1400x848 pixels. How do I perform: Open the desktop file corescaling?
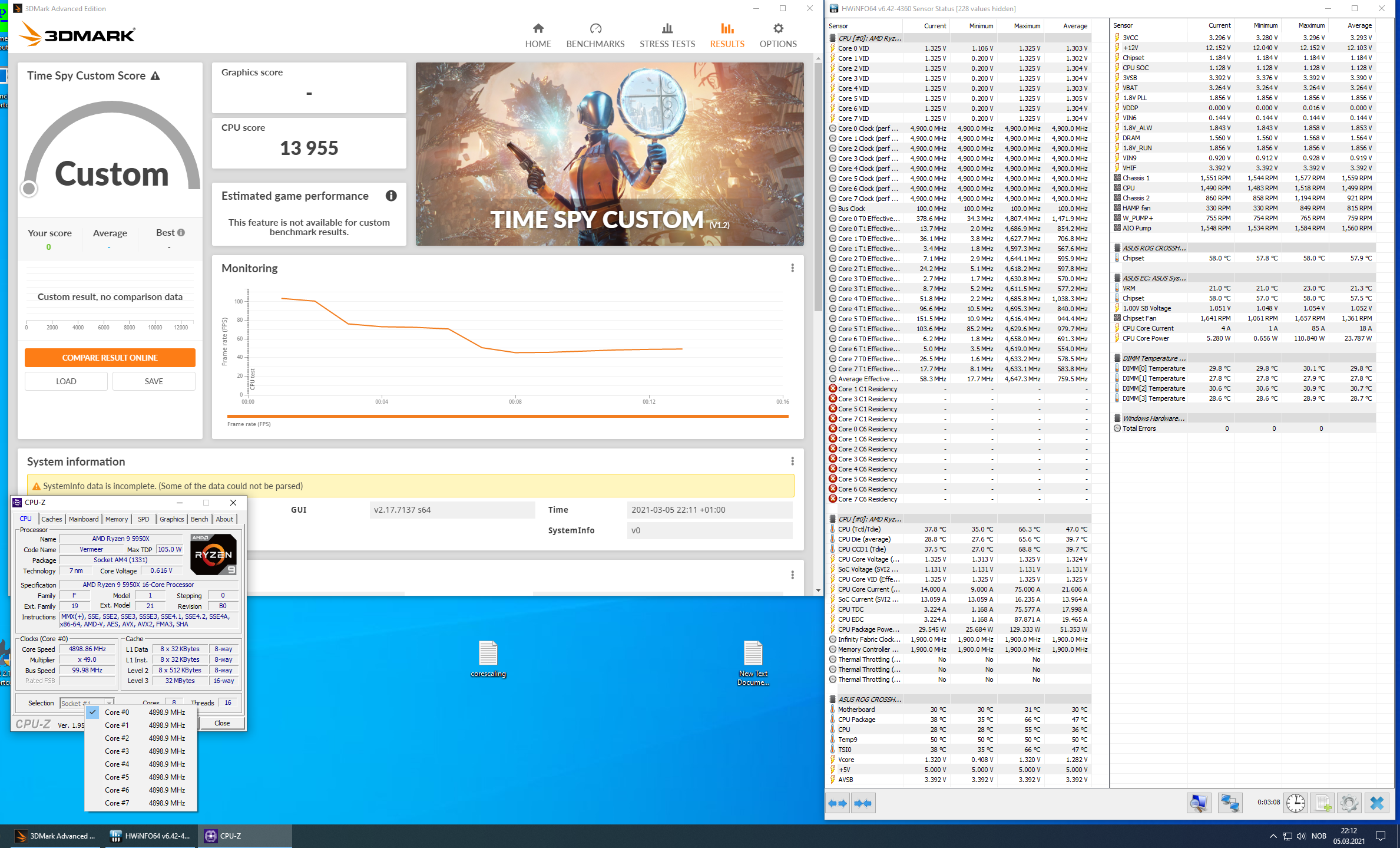tap(488, 659)
